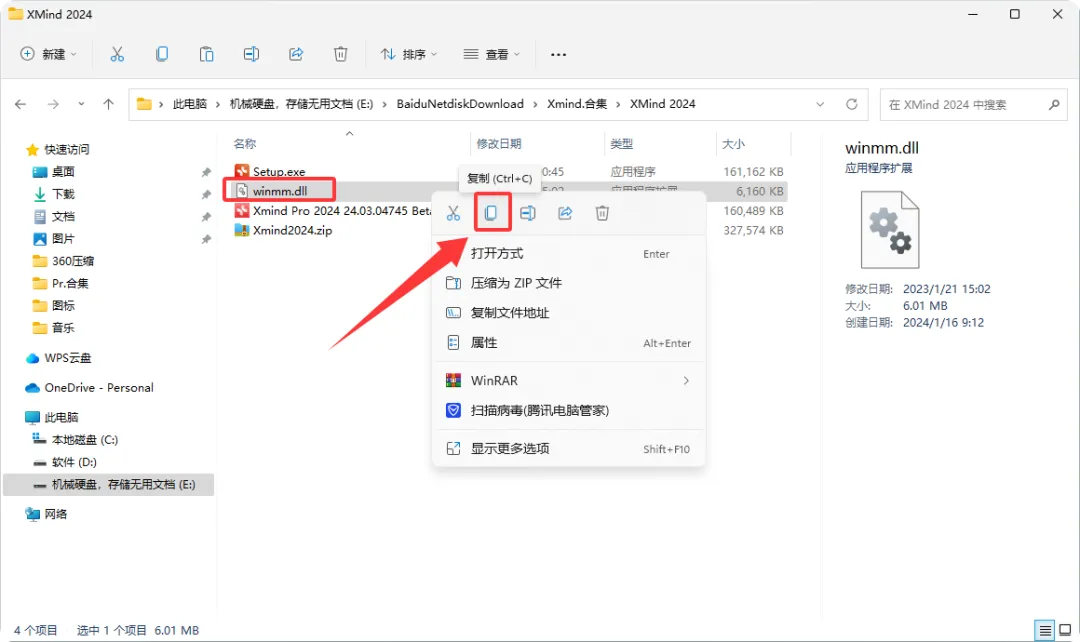Open recent locations chevron dropdown
Viewport: 1080px width, 642px height.
coord(81,104)
